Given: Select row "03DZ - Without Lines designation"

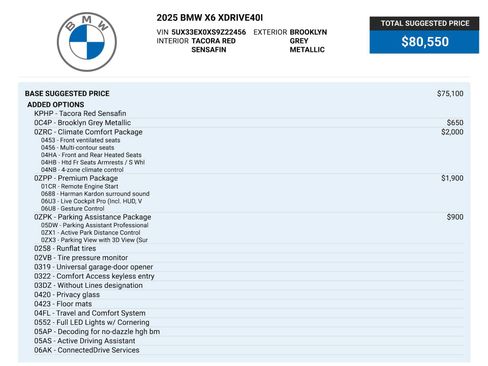Looking at the screenshot, I should [248, 285].
